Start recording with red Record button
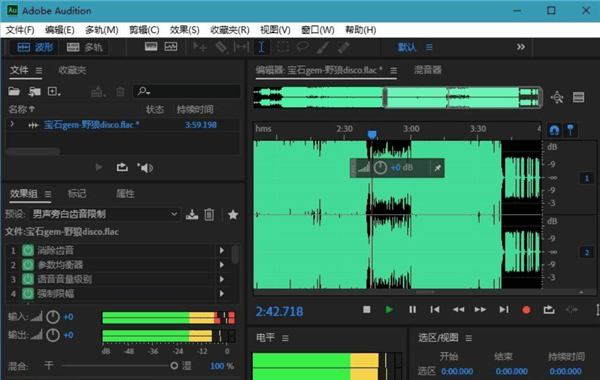 pyautogui.click(x=526, y=310)
